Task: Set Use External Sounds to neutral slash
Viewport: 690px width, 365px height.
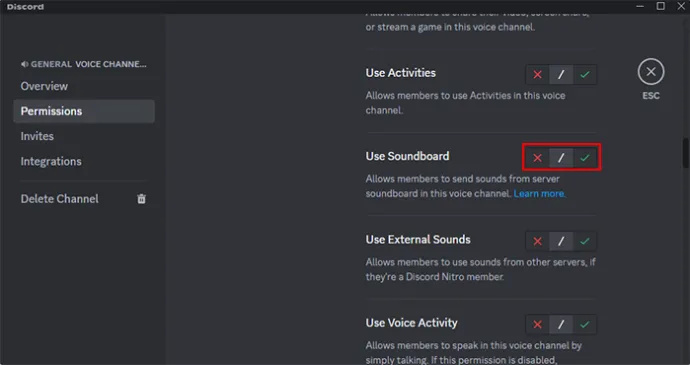Action: (561, 241)
